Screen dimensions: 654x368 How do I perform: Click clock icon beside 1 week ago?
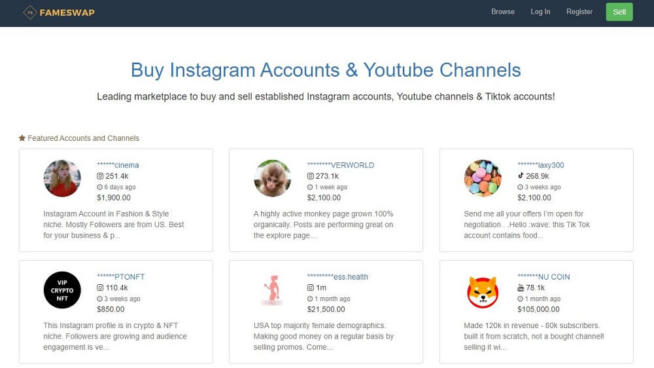(x=310, y=187)
